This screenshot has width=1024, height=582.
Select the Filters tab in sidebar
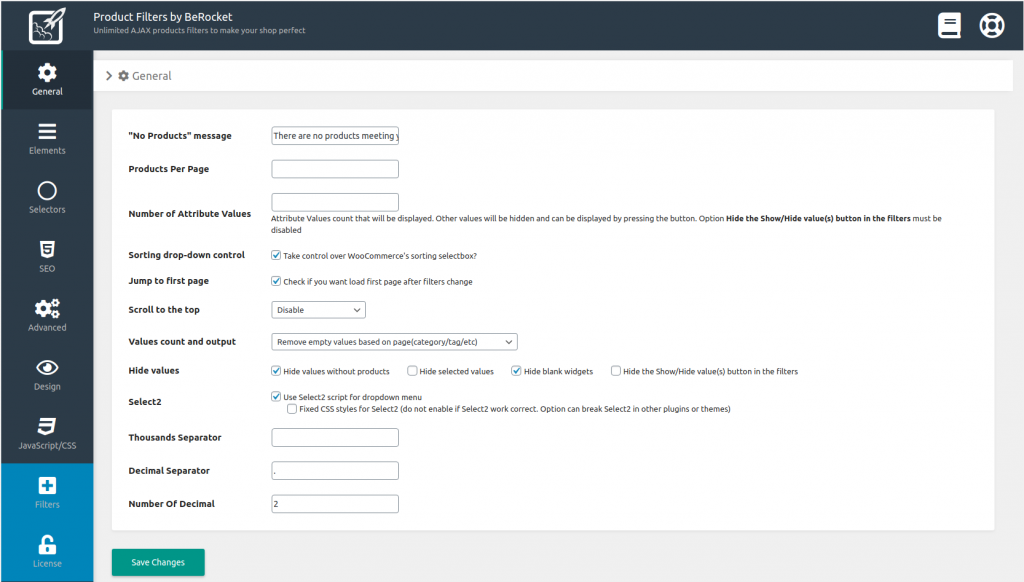click(x=47, y=492)
